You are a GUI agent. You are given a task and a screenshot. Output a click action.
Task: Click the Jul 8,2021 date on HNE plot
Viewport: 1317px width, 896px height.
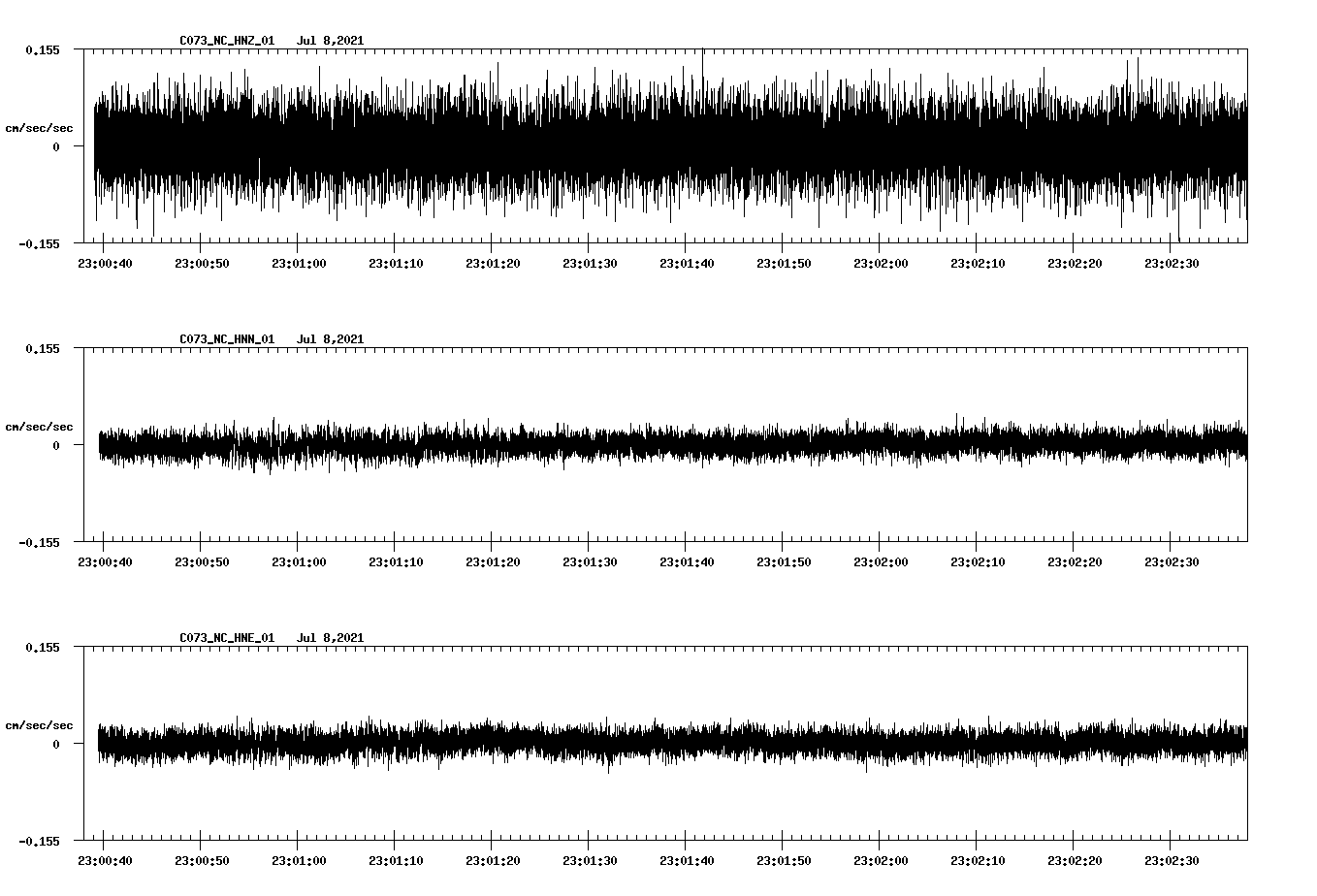point(331,638)
